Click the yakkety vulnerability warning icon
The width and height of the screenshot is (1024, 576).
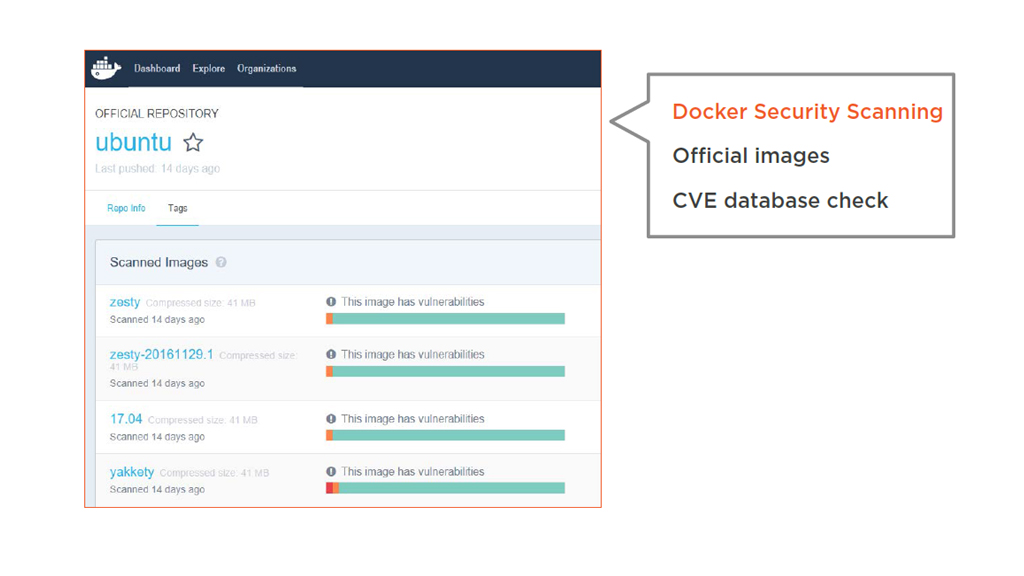pyautogui.click(x=331, y=472)
